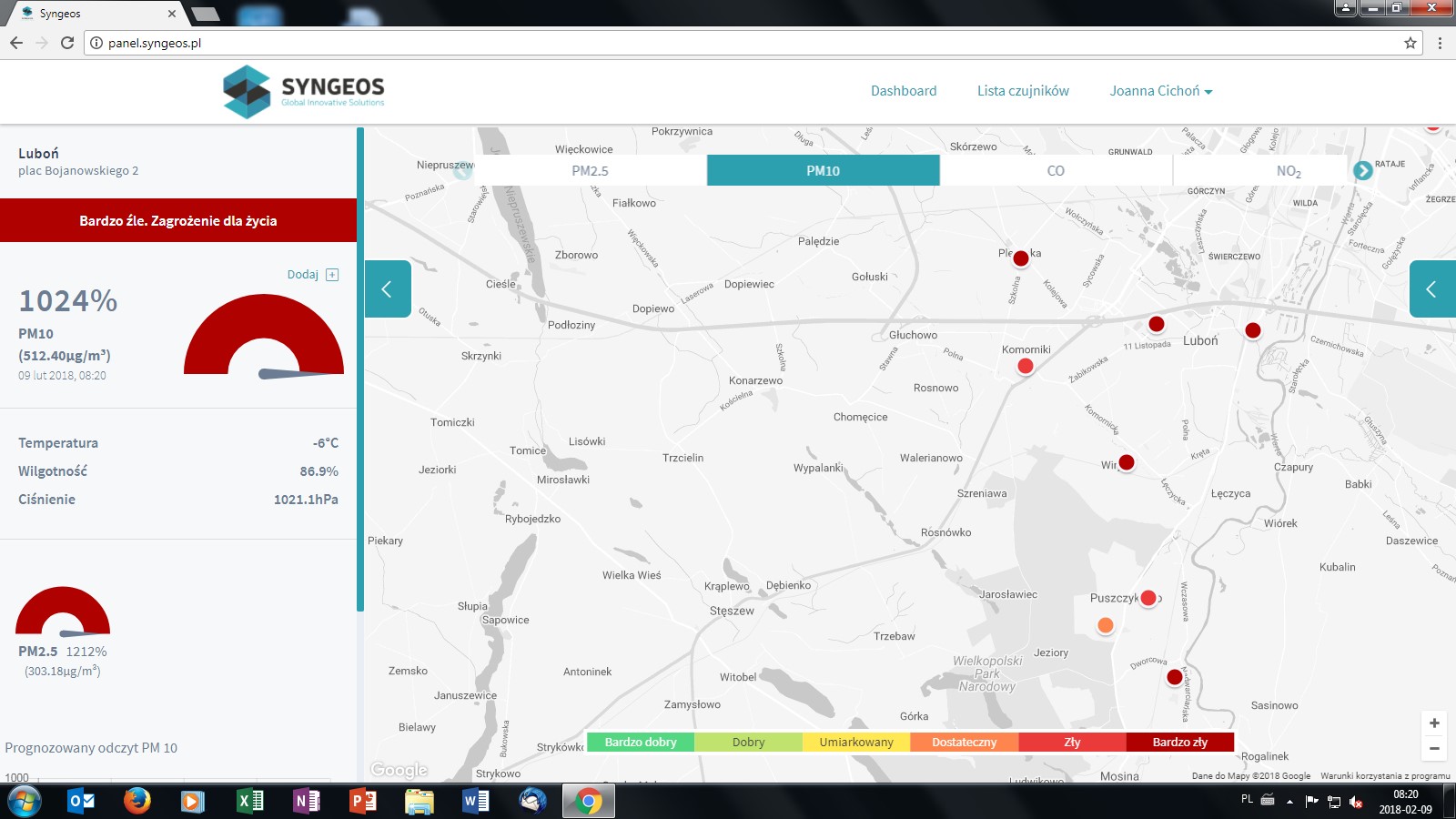The width and height of the screenshot is (1456, 819).
Task: Open the Dashboard page
Action: [x=904, y=91]
